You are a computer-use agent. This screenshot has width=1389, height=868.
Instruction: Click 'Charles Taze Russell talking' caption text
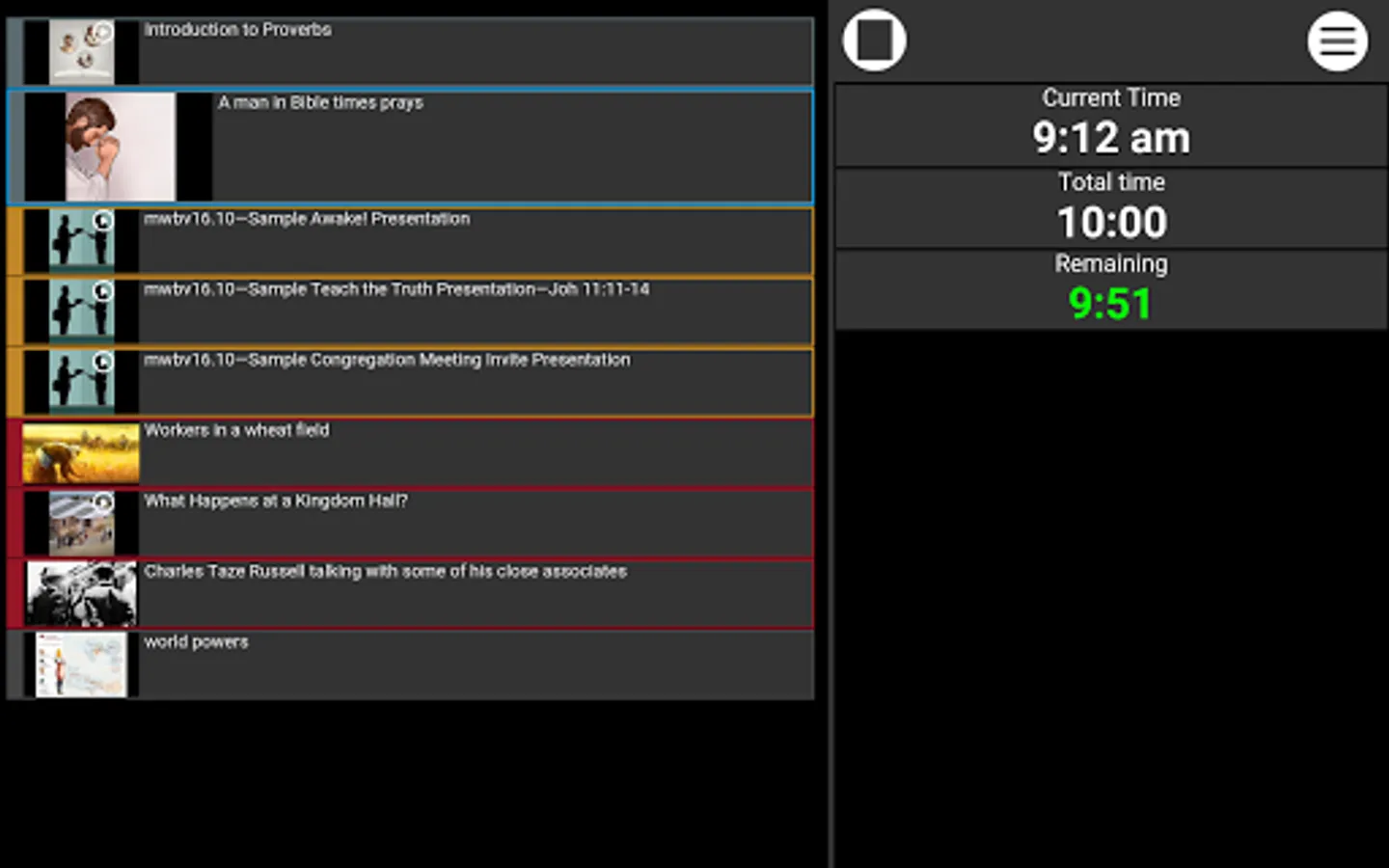coord(386,571)
